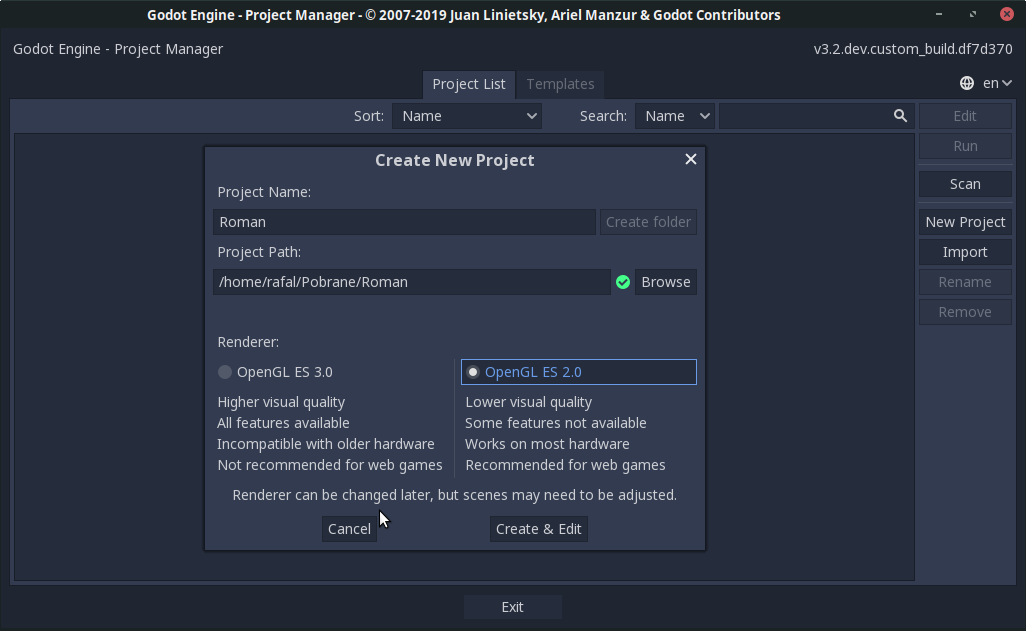Focus the project search text field
The width and height of the screenshot is (1026, 631).
(x=816, y=116)
